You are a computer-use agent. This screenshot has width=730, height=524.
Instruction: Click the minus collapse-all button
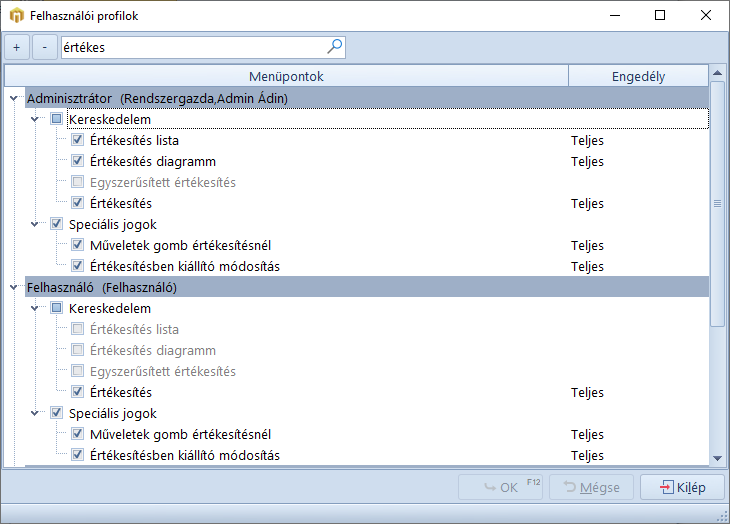(x=45, y=47)
